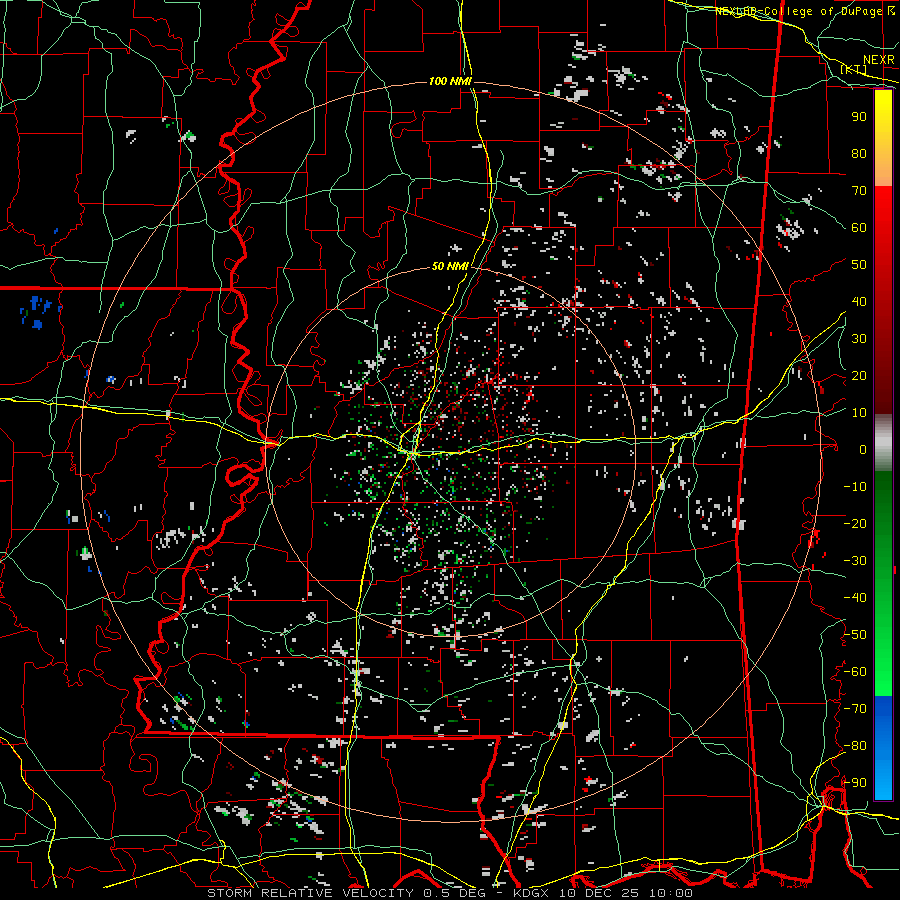Click the -90 value on the velocity scale
The width and height of the screenshot is (900, 900).
[855, 783]
